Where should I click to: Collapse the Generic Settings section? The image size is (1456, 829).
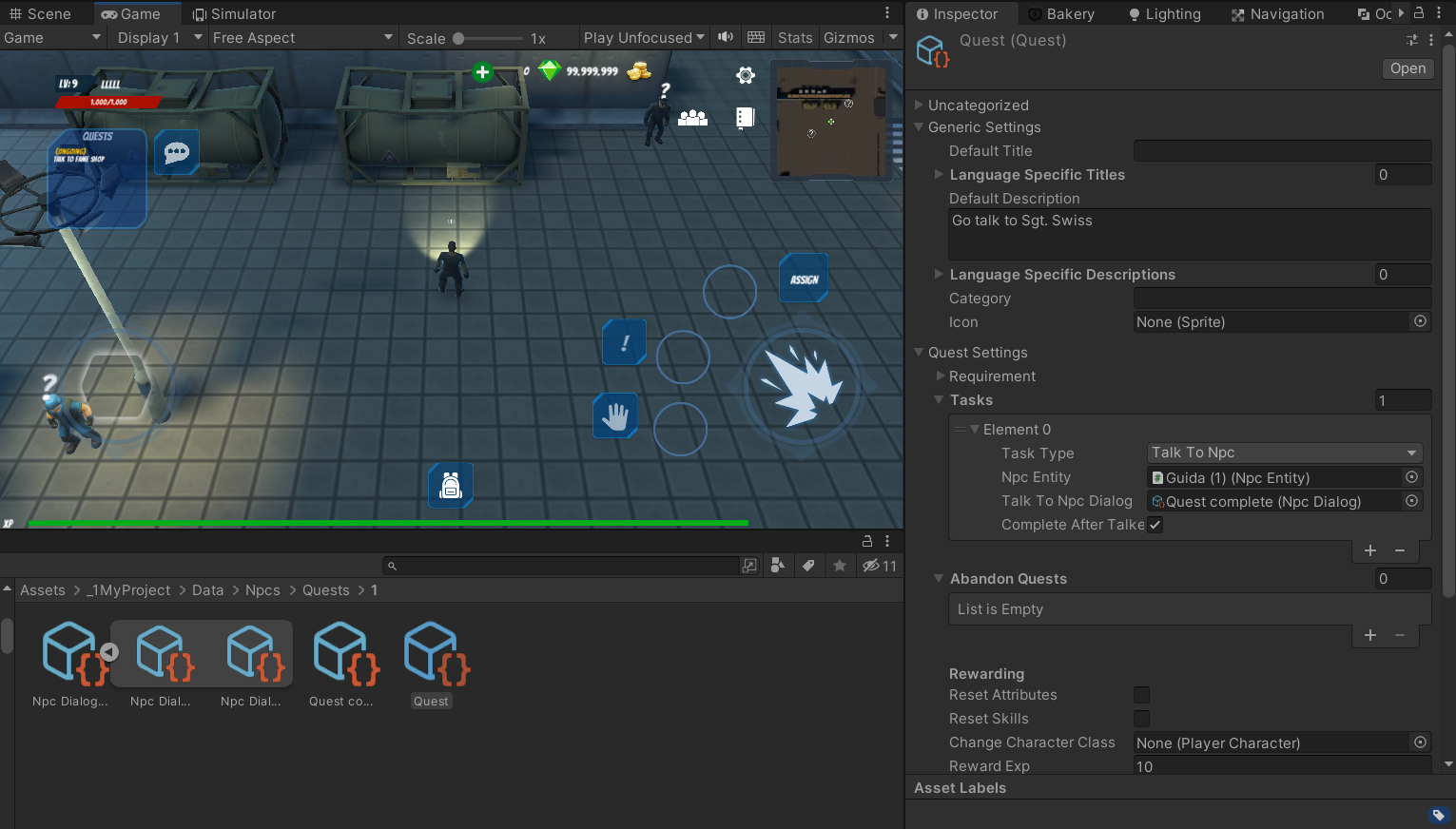919,126
